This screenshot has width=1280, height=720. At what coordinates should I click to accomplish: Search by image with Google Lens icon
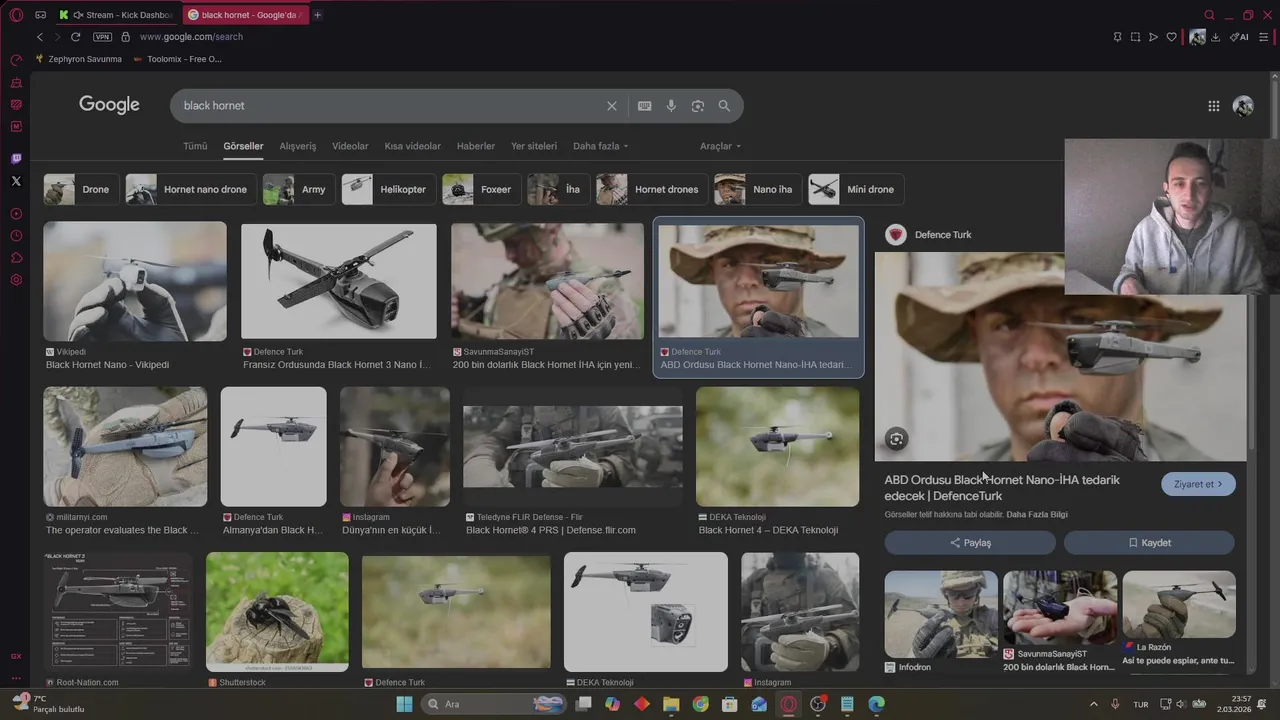coord(698,106)
